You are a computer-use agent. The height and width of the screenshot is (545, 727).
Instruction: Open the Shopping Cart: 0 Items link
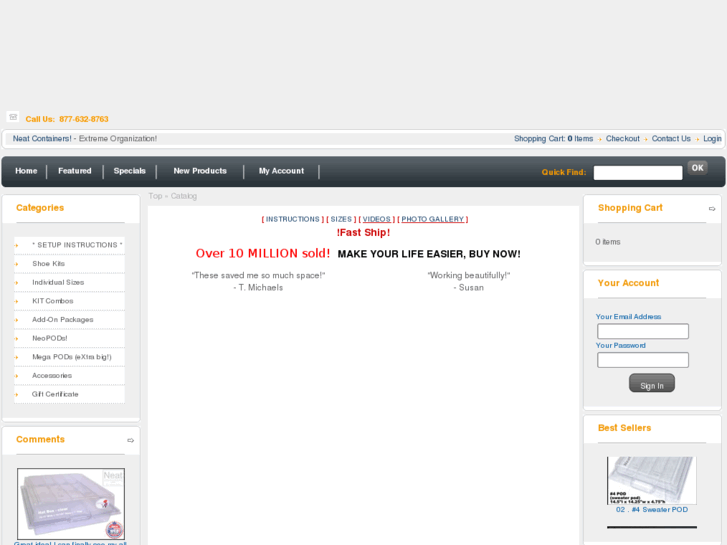(554, 139)
